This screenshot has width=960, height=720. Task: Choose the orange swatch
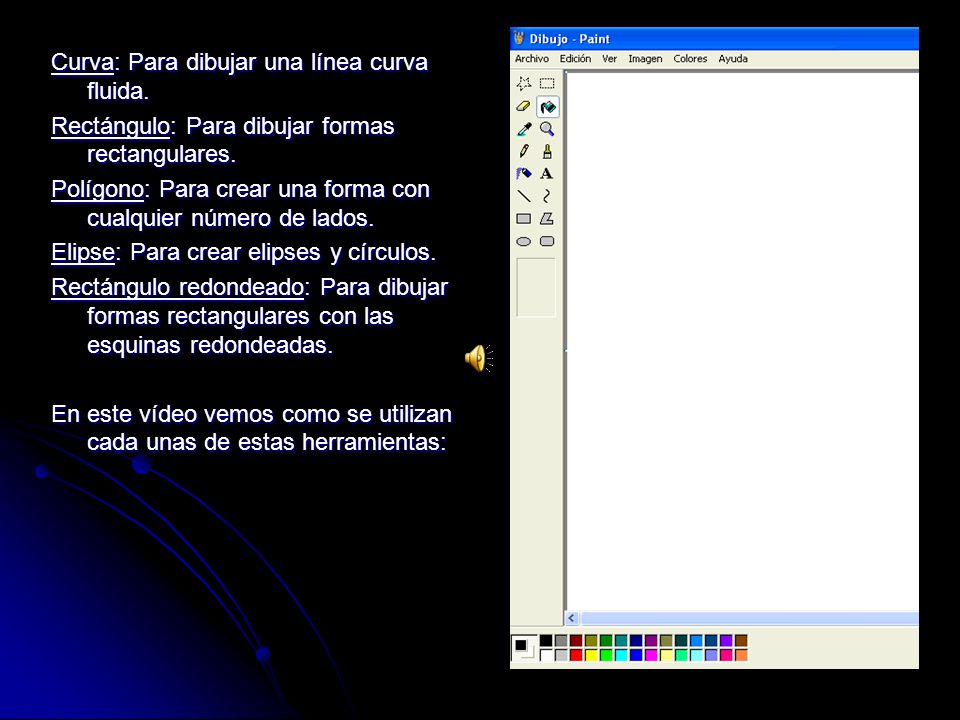point(741,655)
